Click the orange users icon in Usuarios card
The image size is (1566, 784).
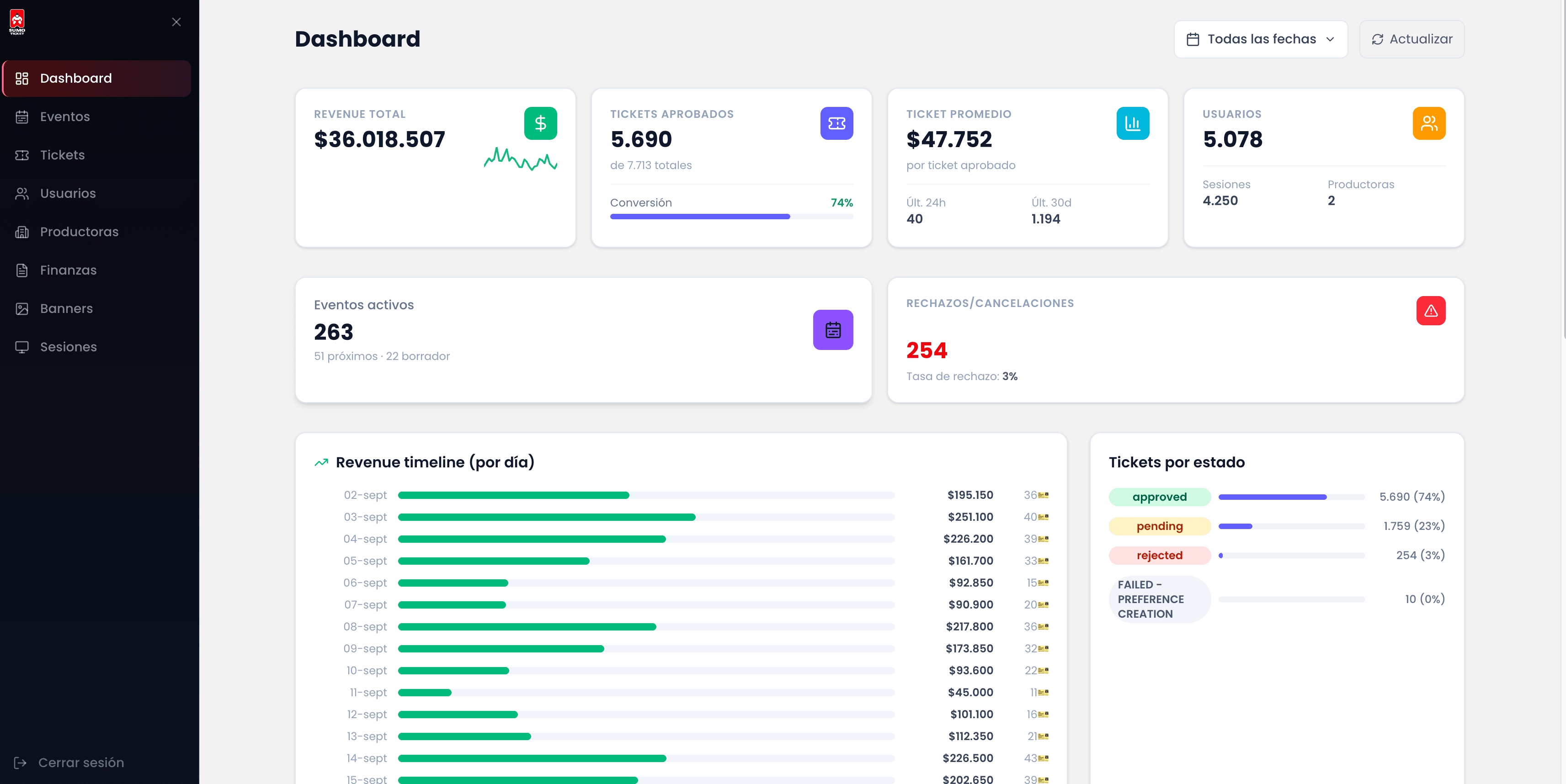pyautogui.click(x=1428, y=123)
